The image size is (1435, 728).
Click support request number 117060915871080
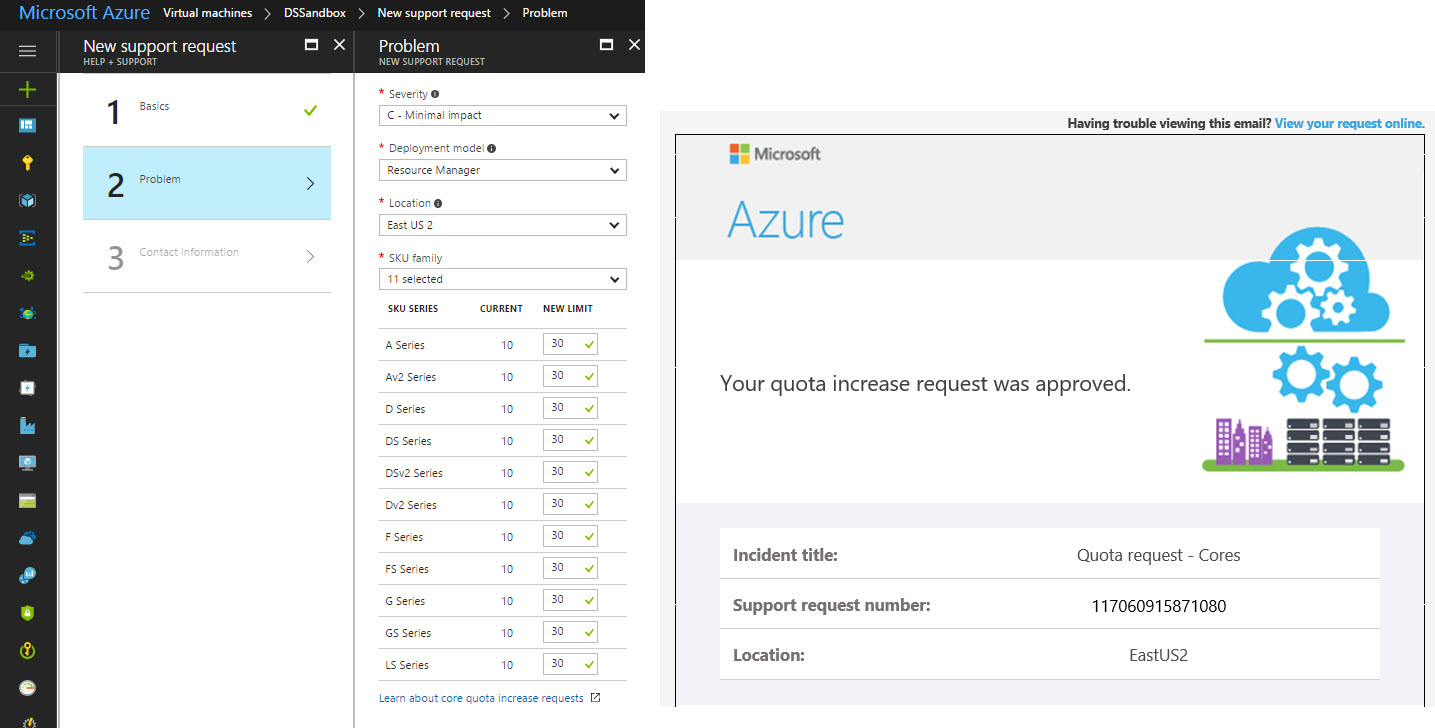click(x=1159, y=606)
